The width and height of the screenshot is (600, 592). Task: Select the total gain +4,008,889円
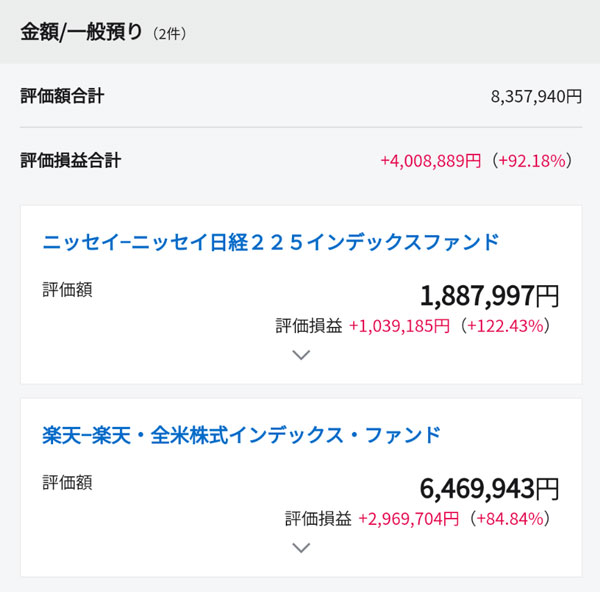[x=430, y=160]
